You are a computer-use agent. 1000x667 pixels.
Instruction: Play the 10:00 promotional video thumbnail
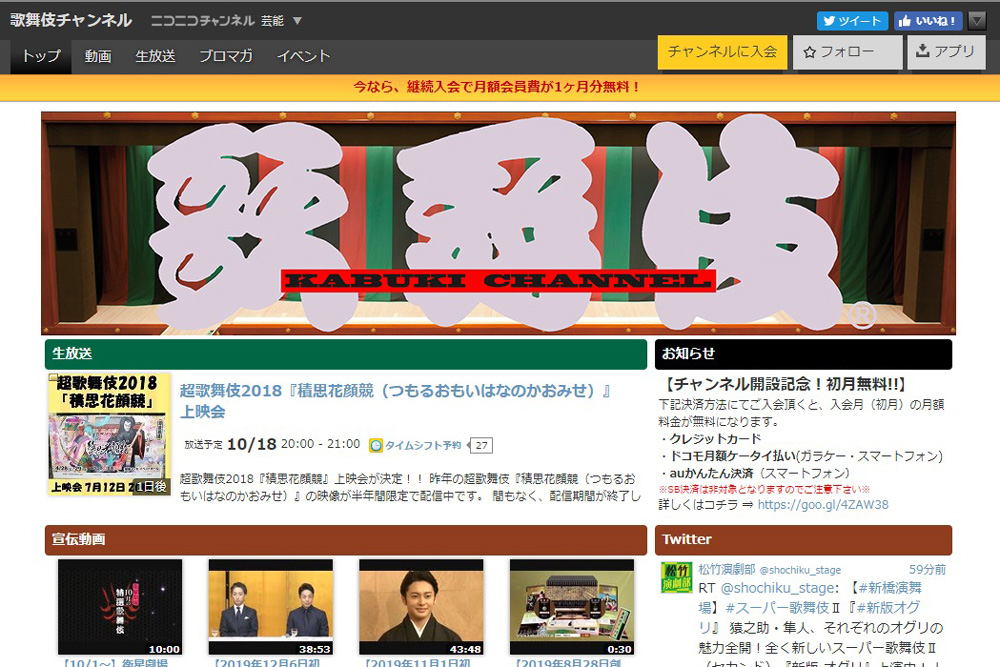click(x=120, y=607)
